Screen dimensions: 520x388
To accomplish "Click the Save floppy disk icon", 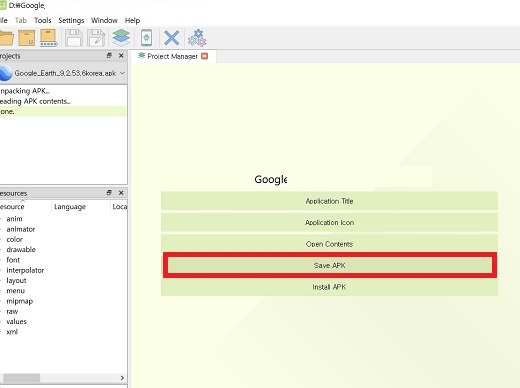I will [74, 38].
